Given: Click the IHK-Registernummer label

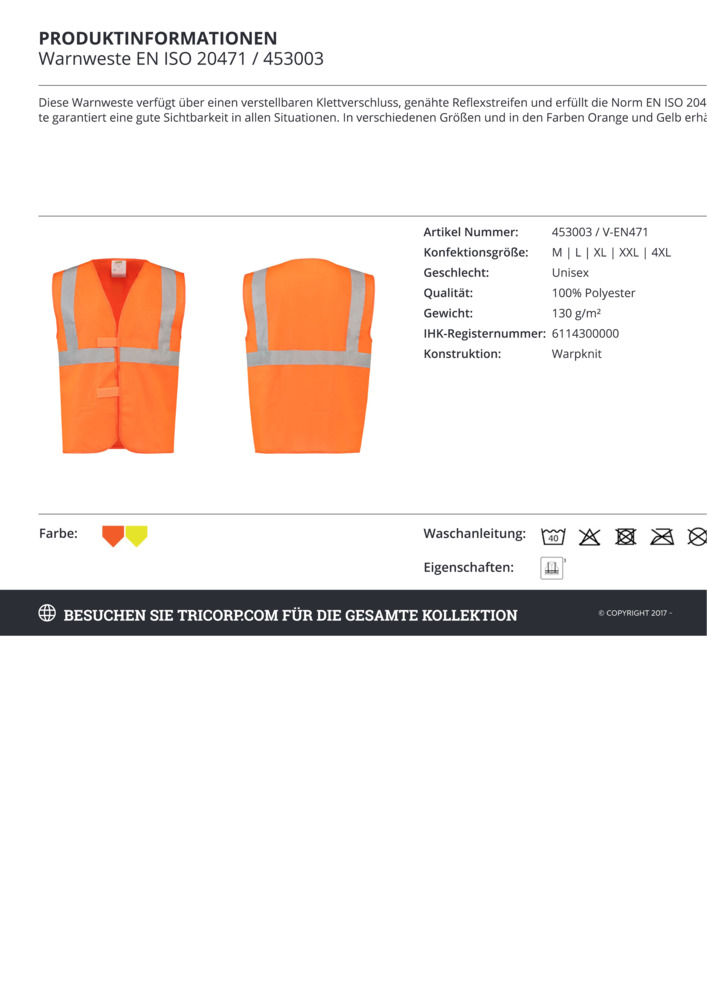Looking at the screenshot, I should [x=485, y=334].
